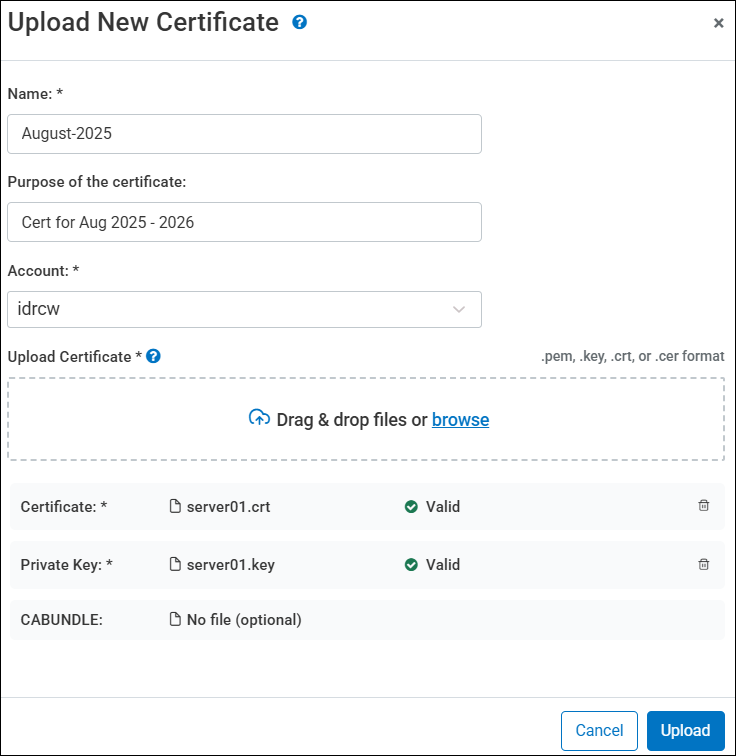Select the server01.crt file name

[228, 507]
